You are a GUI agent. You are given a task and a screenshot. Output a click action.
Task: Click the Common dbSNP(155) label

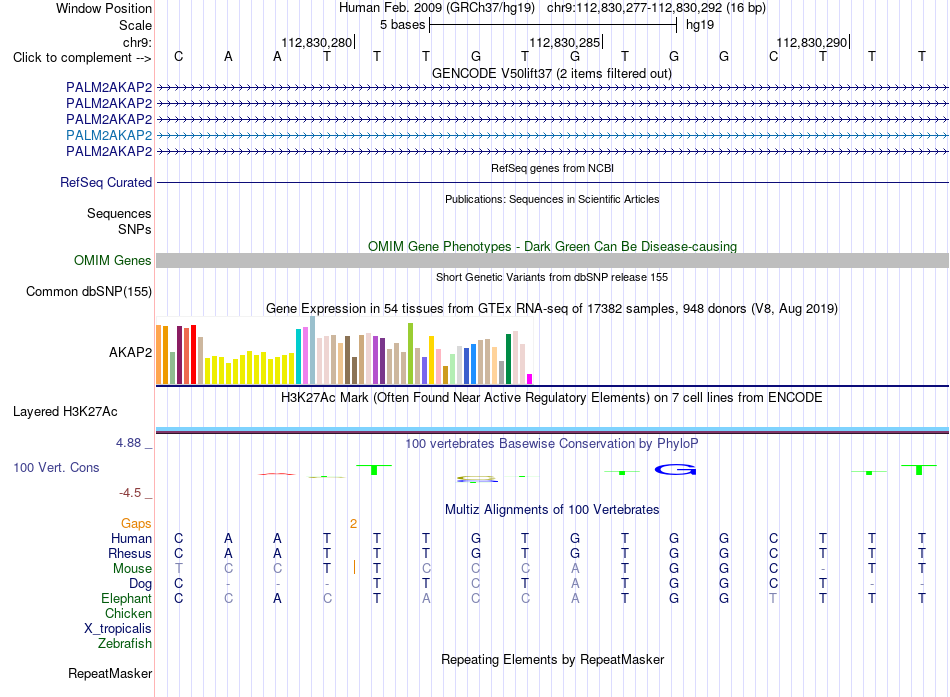point(88,292)
